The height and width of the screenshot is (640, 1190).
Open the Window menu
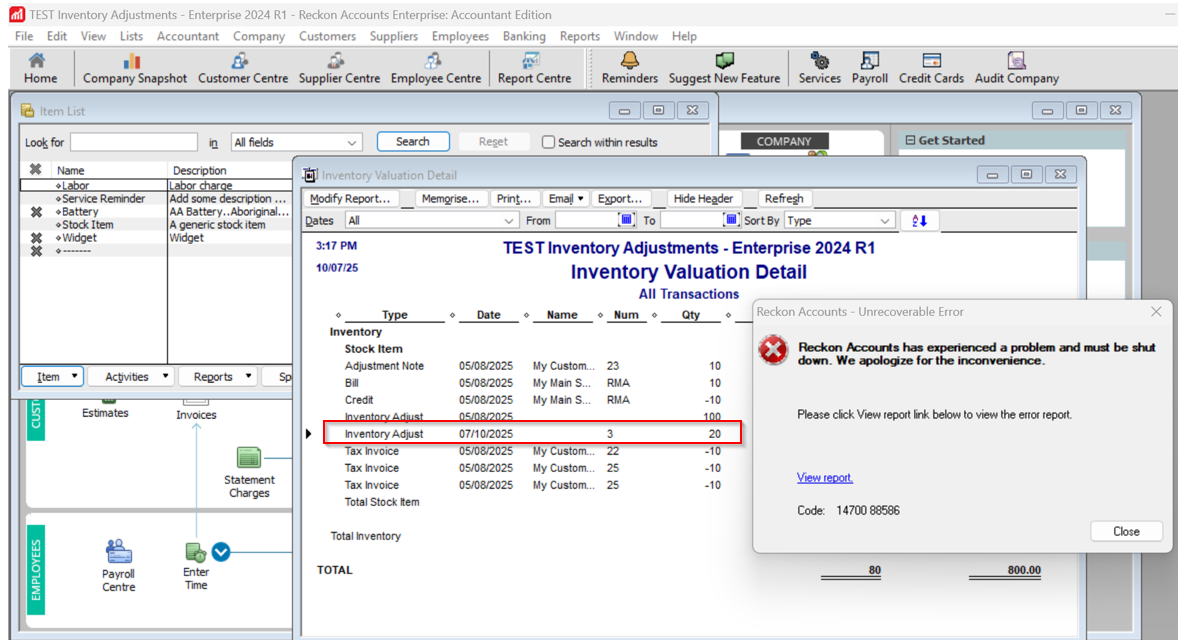click(635, 36)
